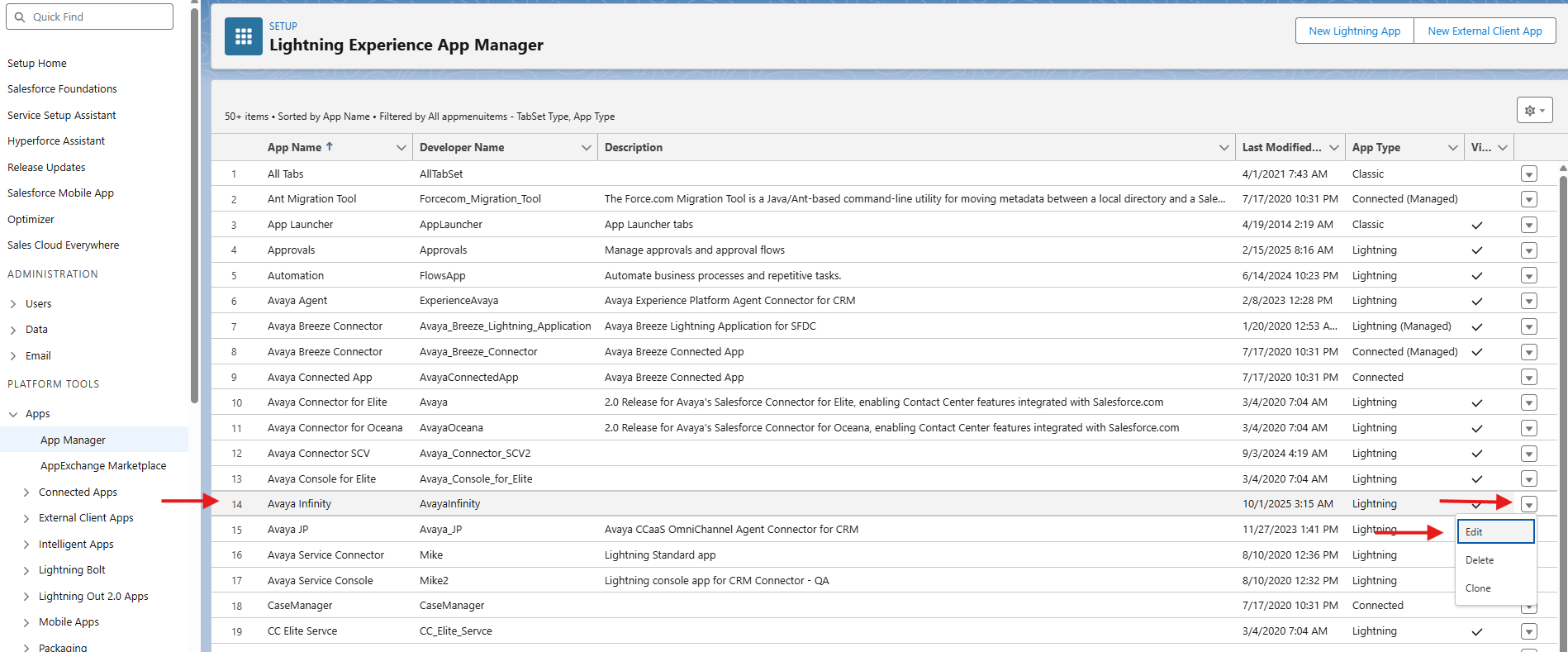Open row actions for Avaya Connector for Elite
The width and height of the screenshot is (1568, 652).
(x=1529, y=402)
